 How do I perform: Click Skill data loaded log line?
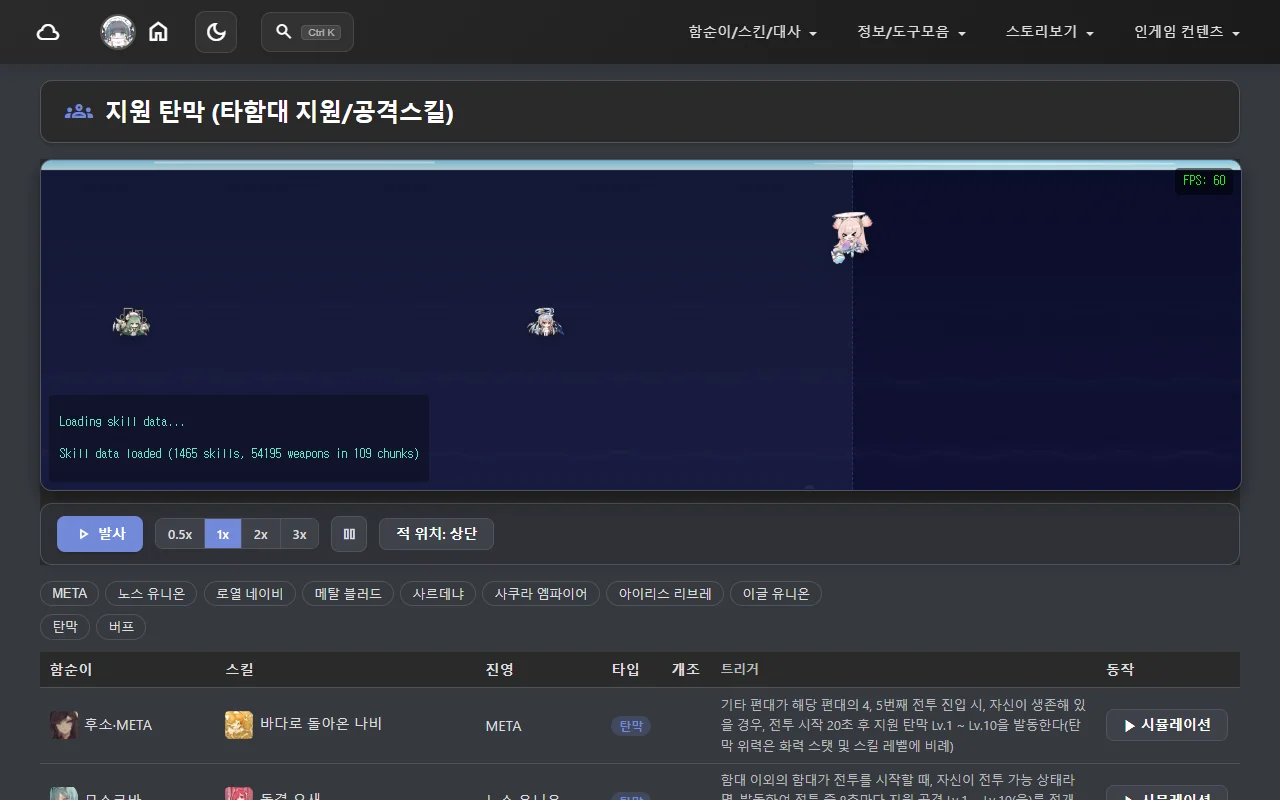(x=239, y=453)
